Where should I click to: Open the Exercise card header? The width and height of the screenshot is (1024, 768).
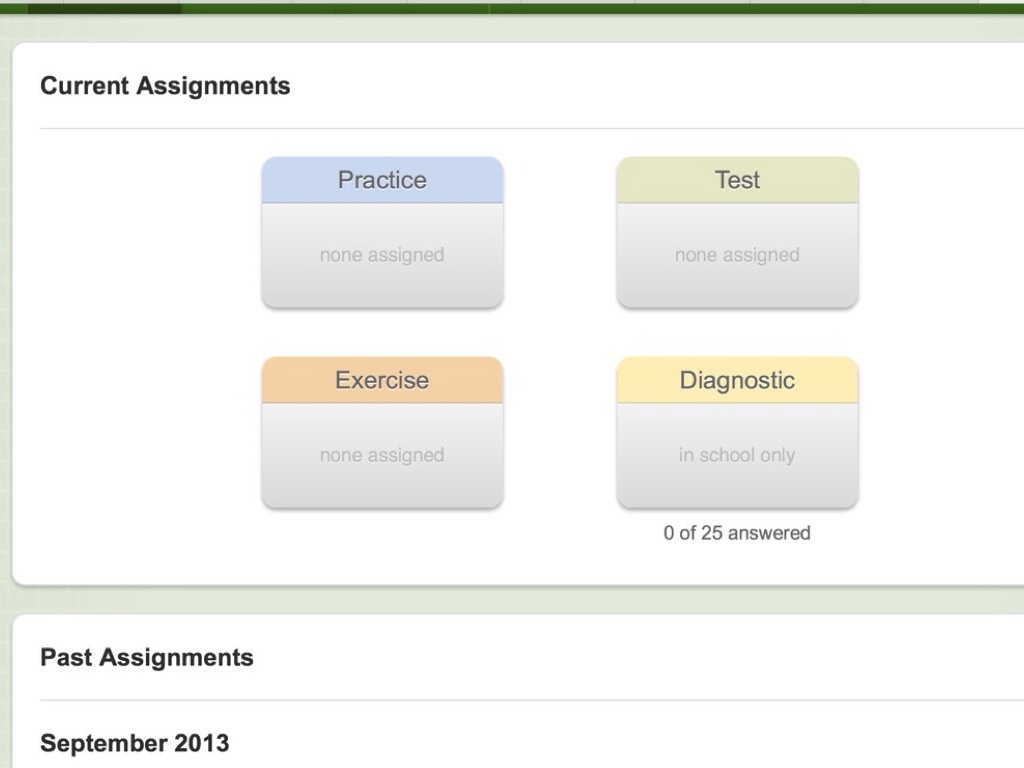[x=382, y=380]
